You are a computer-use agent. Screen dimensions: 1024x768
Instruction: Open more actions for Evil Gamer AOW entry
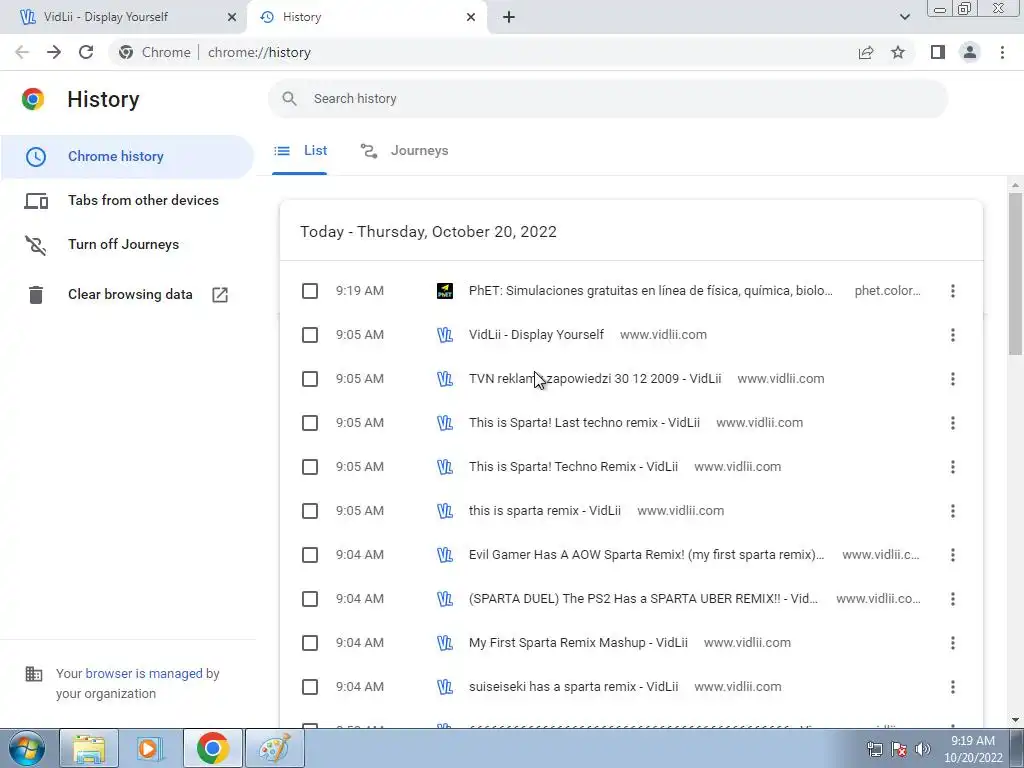point(953,555)
